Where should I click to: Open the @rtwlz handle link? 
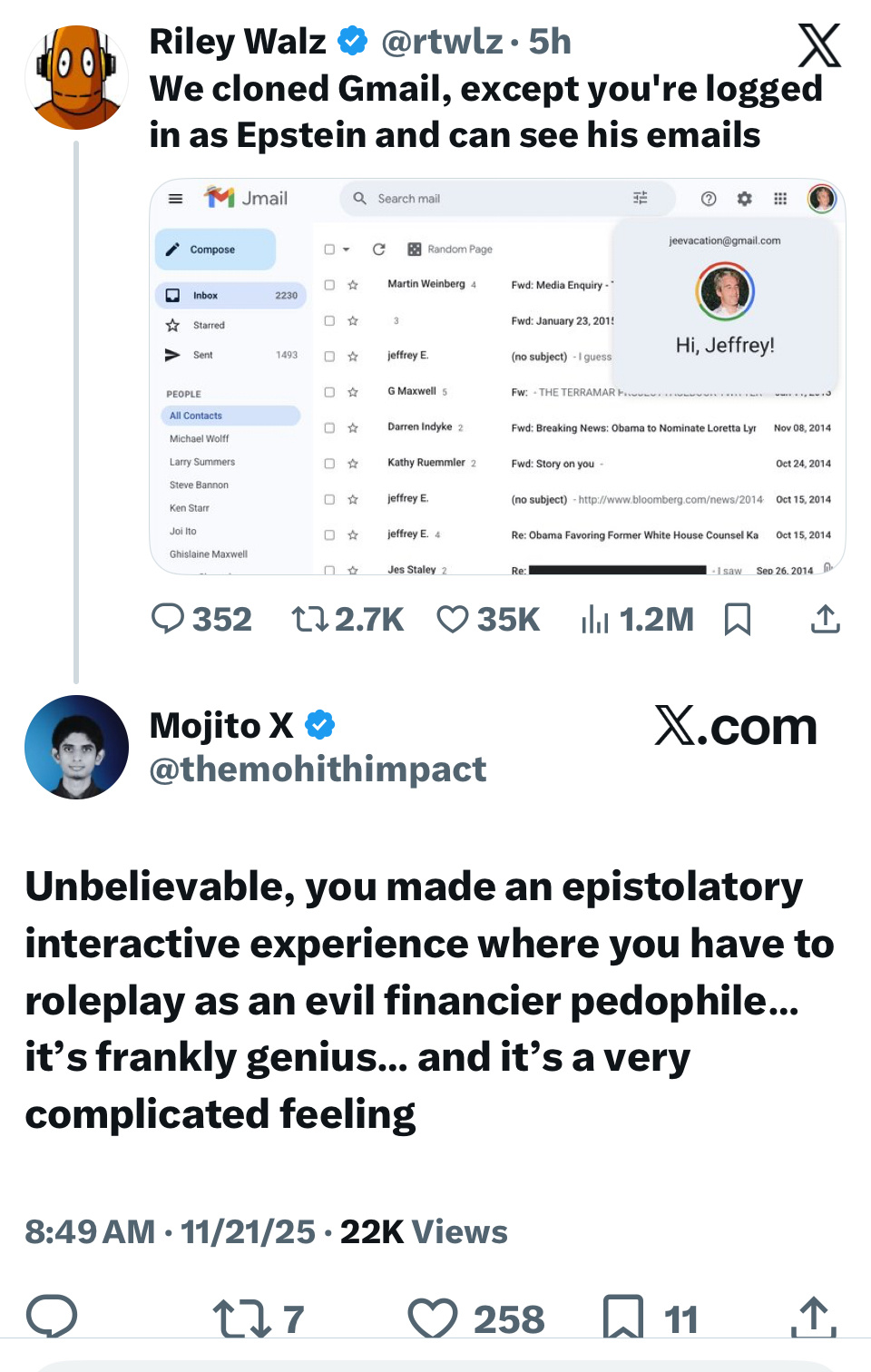[442, 42]
